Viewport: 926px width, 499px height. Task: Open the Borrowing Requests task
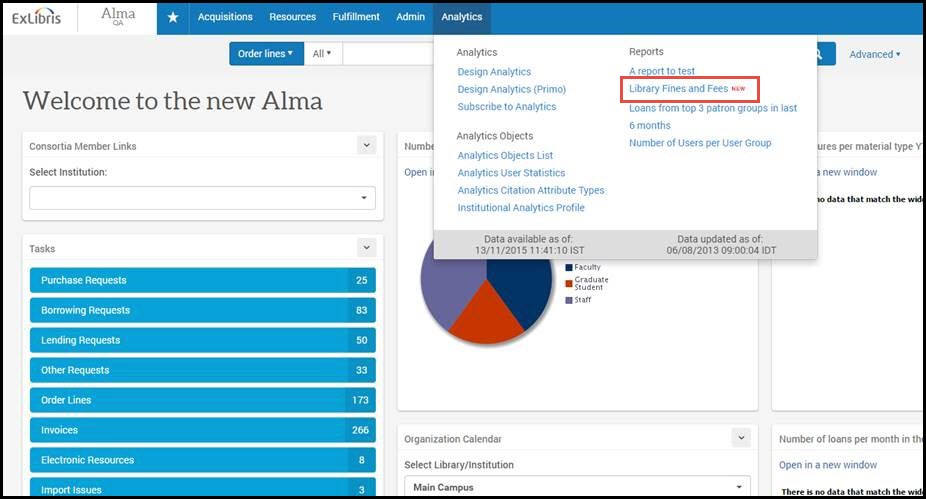pyautogui.click(x=203, y=310)
